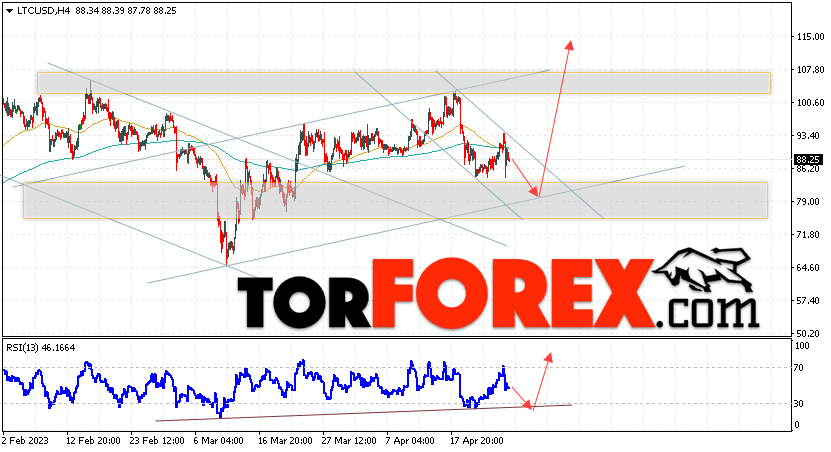Click the current price tag 88.25

point(808,159)
